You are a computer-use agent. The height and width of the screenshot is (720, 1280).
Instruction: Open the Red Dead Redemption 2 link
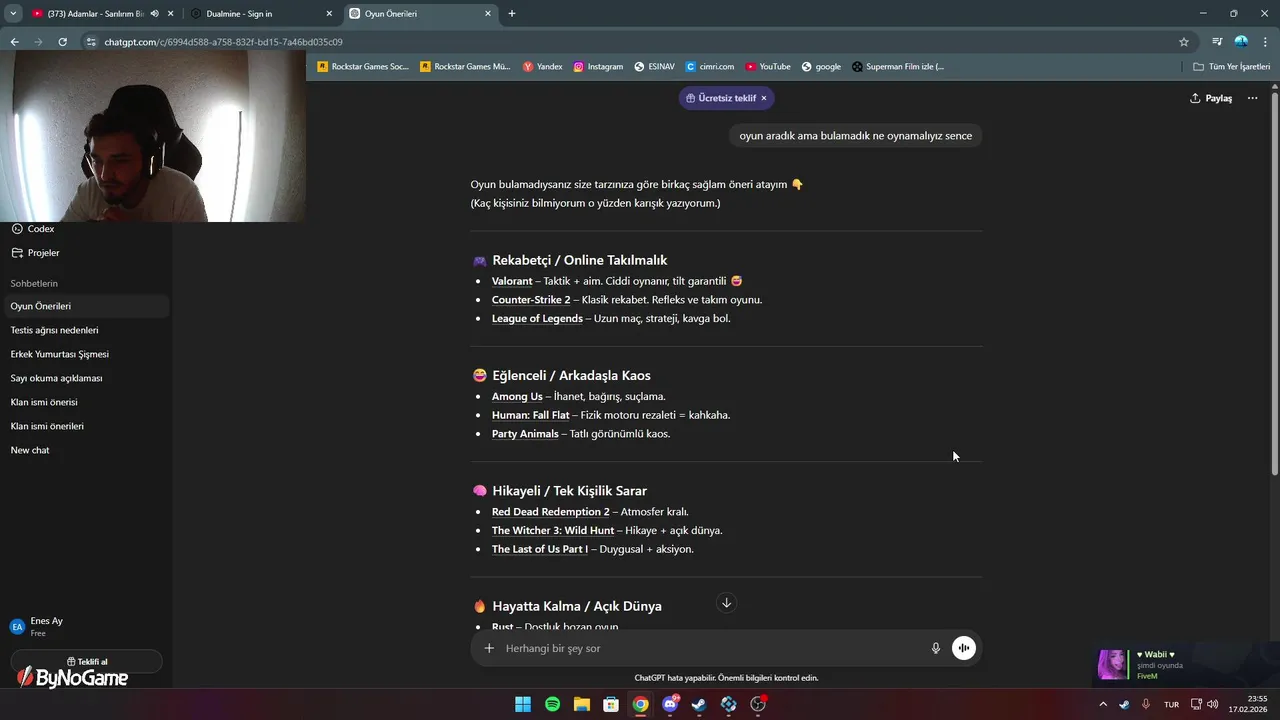tap(550, 512)
